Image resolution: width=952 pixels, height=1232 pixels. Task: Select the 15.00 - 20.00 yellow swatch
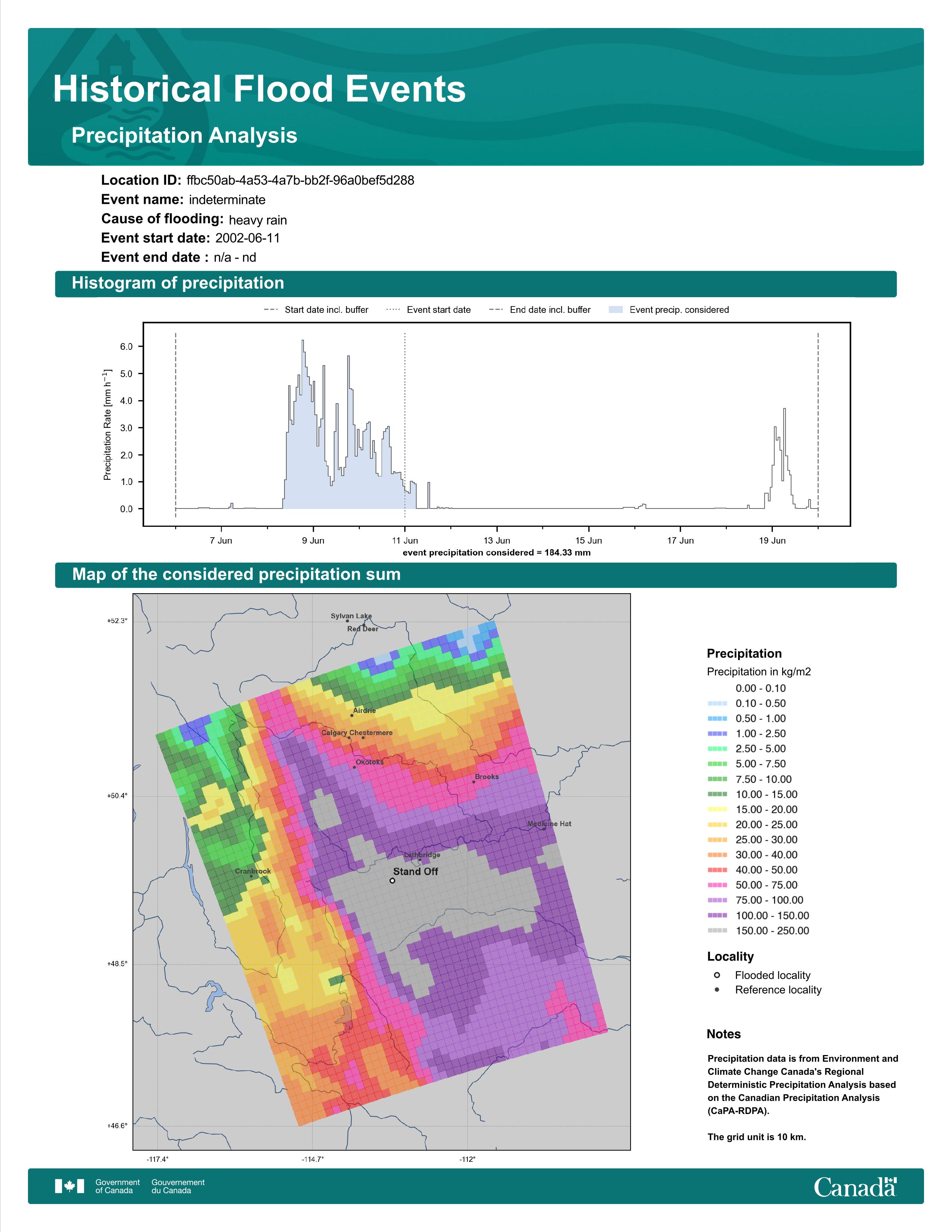[717, 809]
